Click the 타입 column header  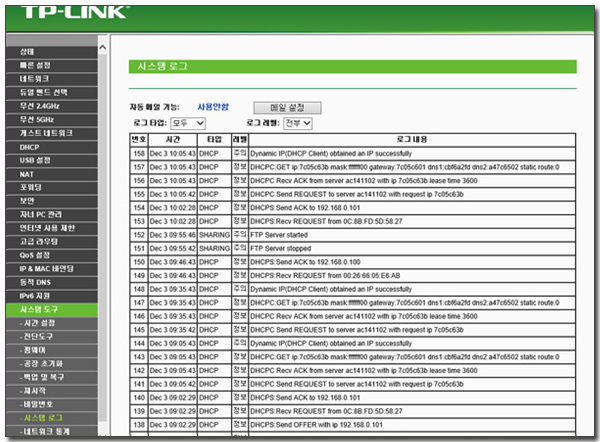[215, 140]
